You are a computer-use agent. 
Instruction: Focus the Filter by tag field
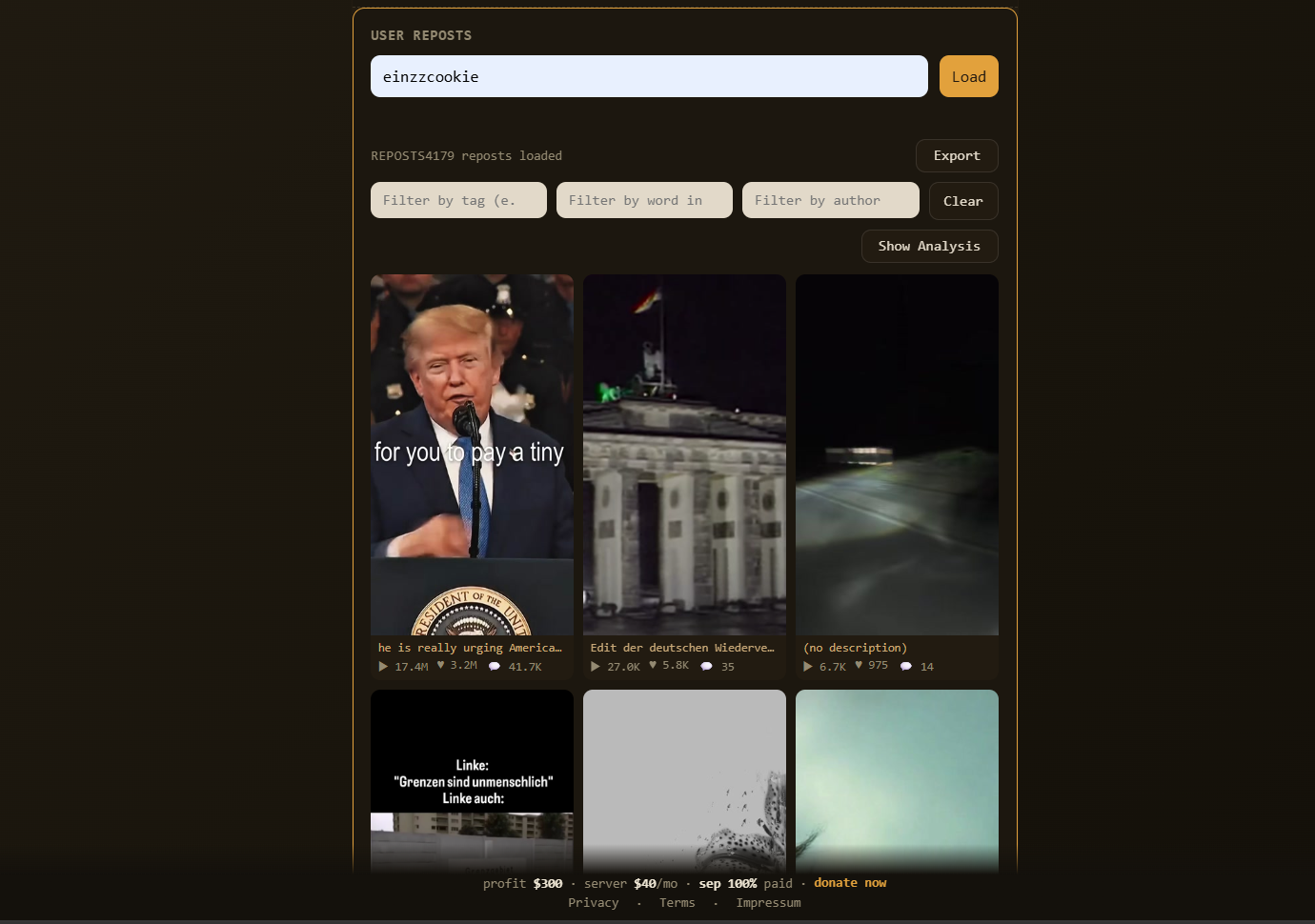click(x=458, y=200)
